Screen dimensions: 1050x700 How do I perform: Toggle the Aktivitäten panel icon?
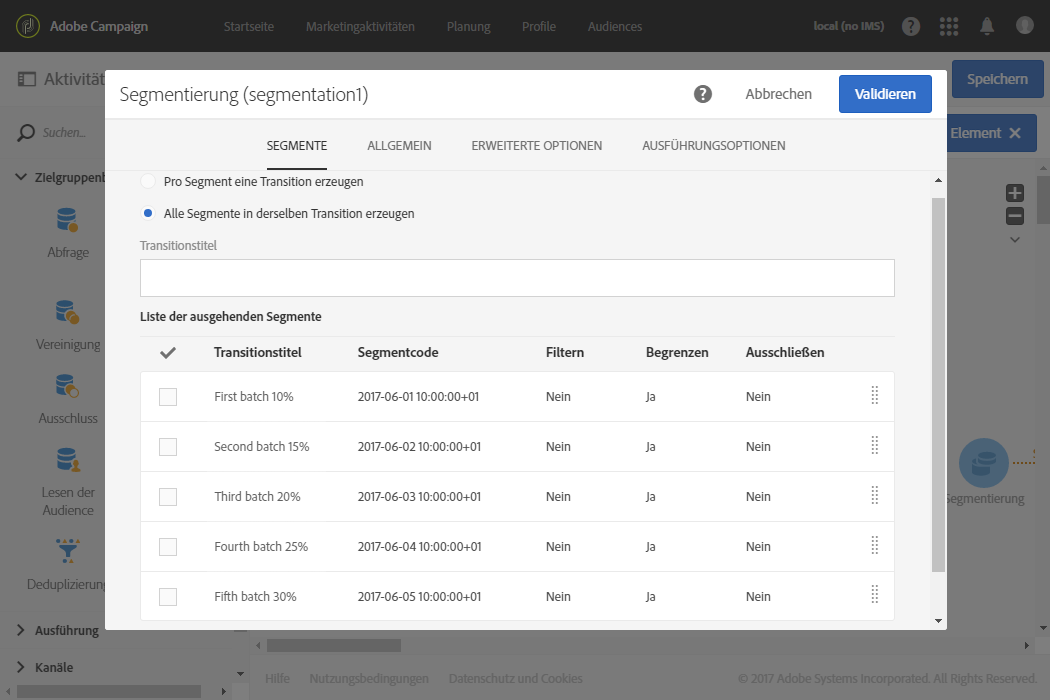[27, 79]
